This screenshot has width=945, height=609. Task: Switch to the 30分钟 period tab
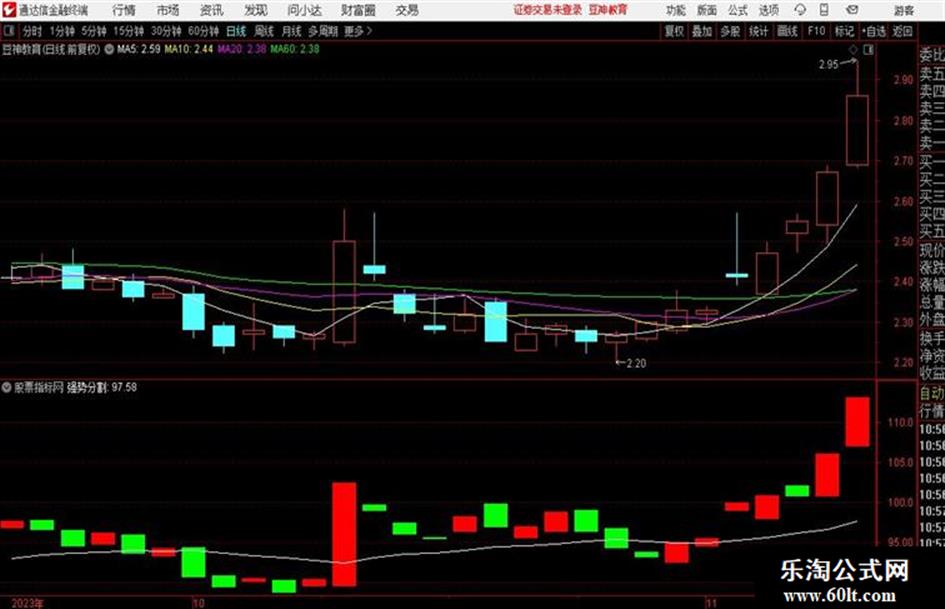(166, 31)
